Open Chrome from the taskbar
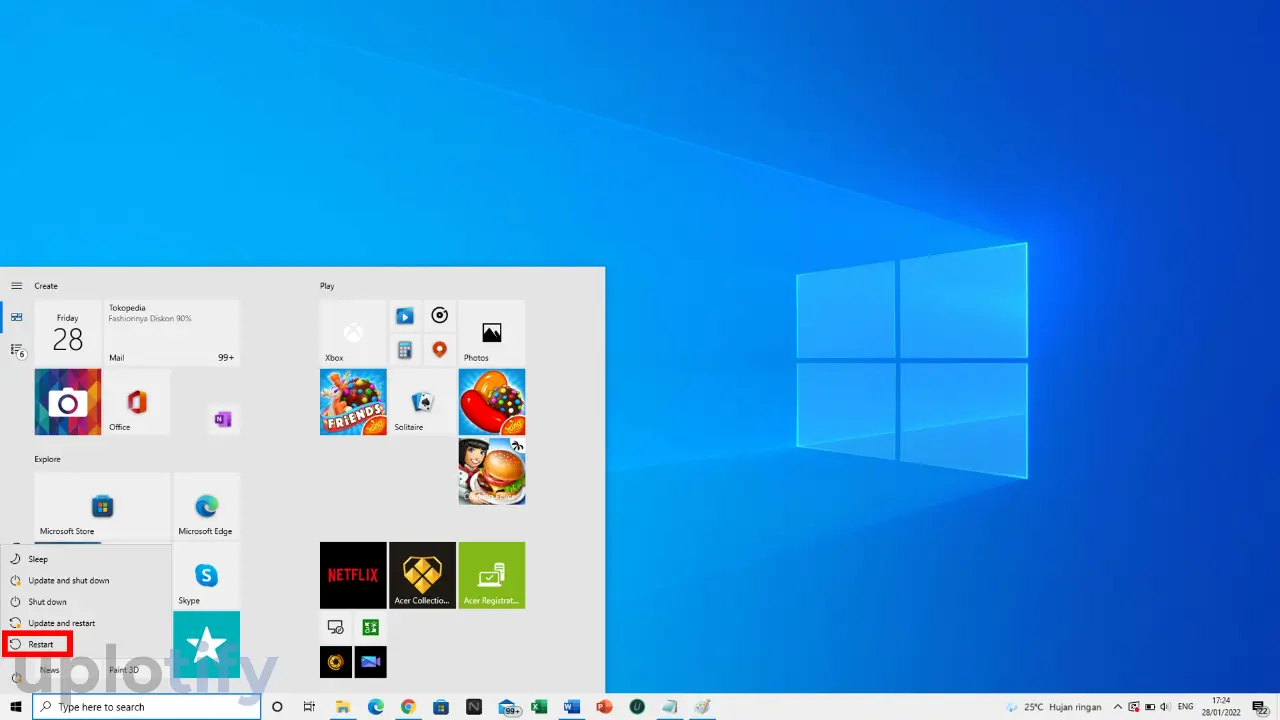1280x720 pixels. point(408,707)
